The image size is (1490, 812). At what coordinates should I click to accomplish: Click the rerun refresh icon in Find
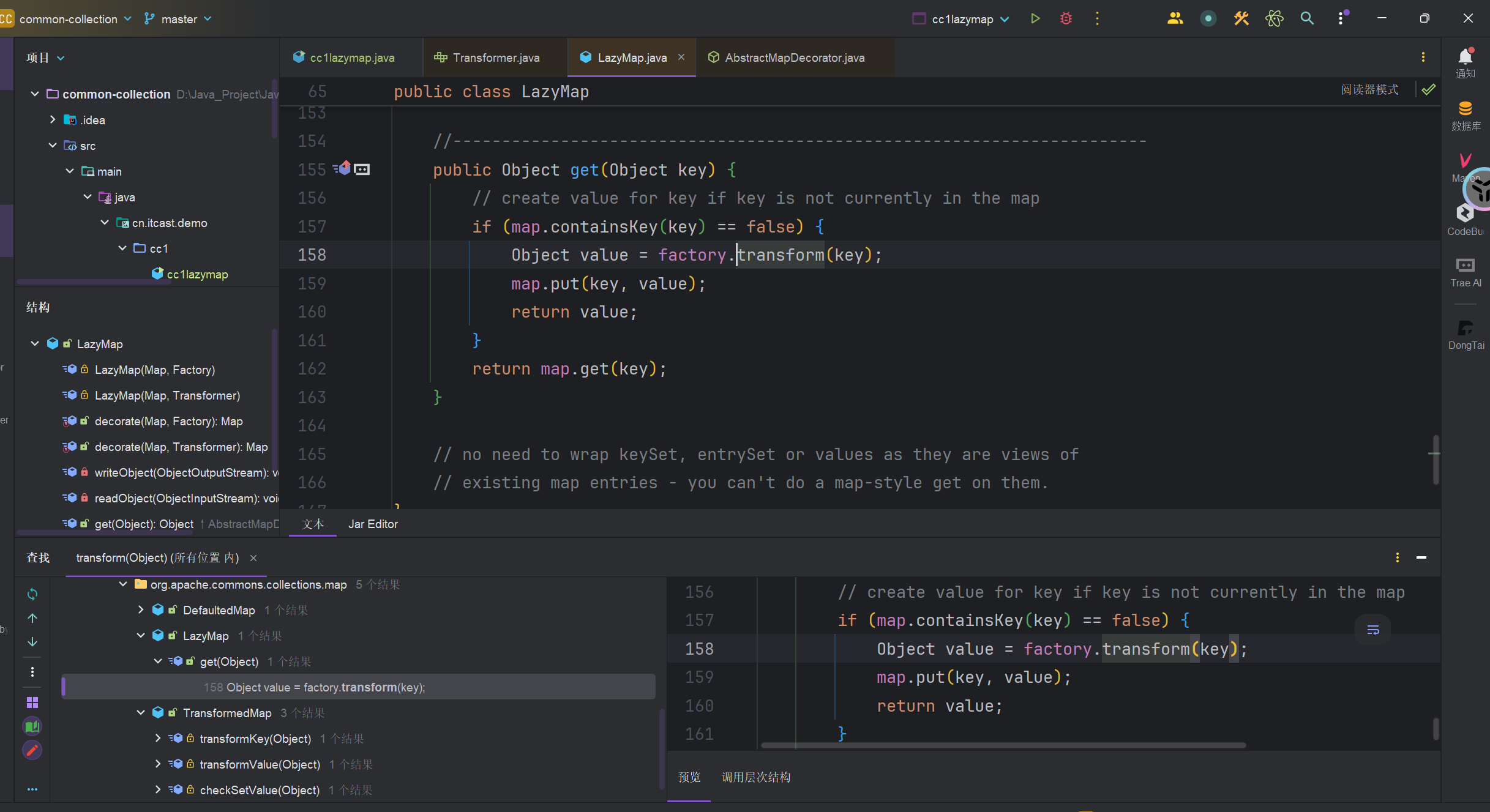[x=32, y=594]
